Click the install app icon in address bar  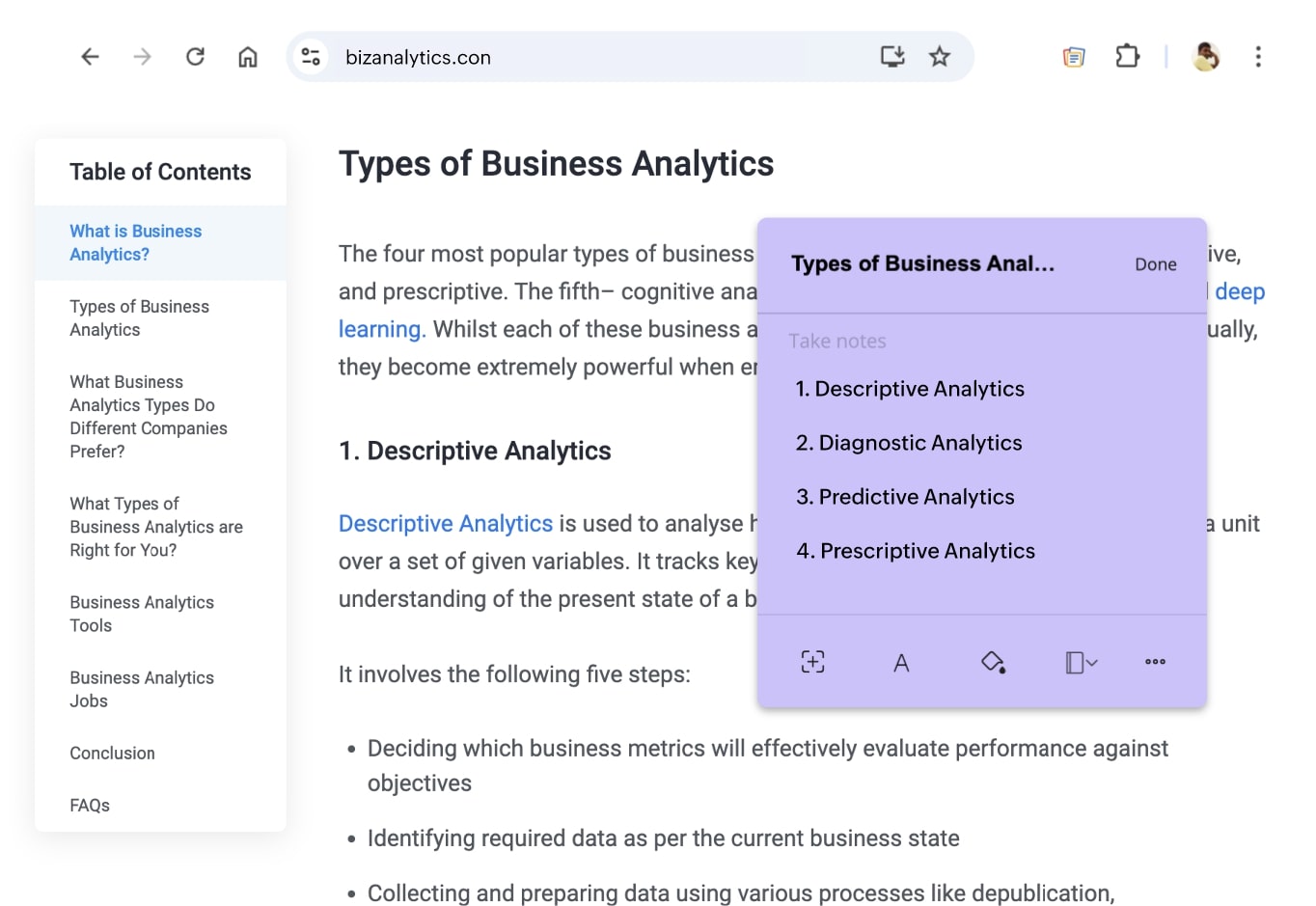(x=892, y=57)
